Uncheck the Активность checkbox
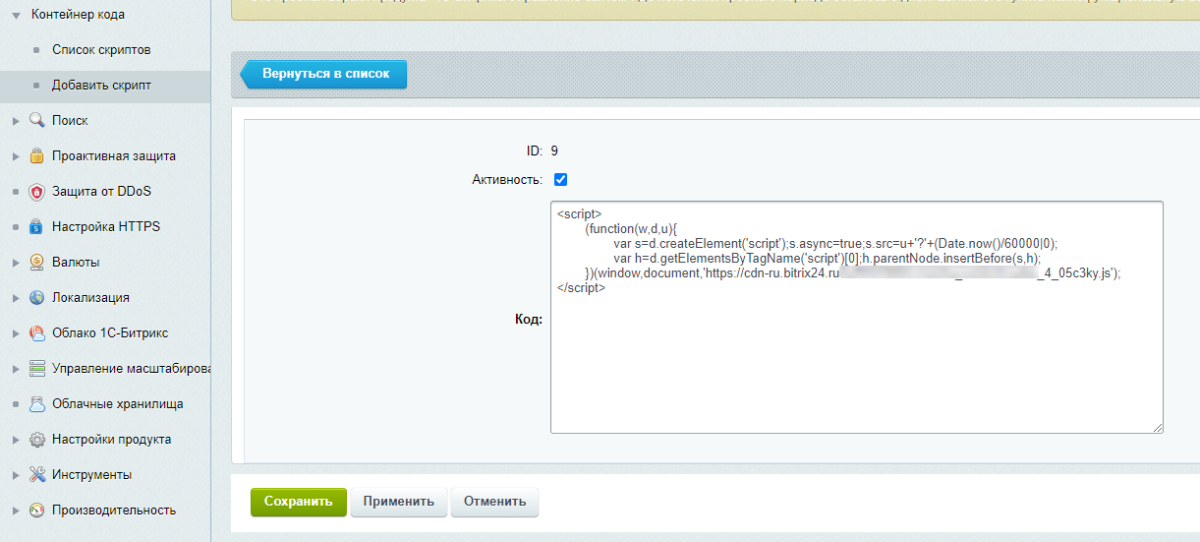1200x542 pixels. point(560,180)
